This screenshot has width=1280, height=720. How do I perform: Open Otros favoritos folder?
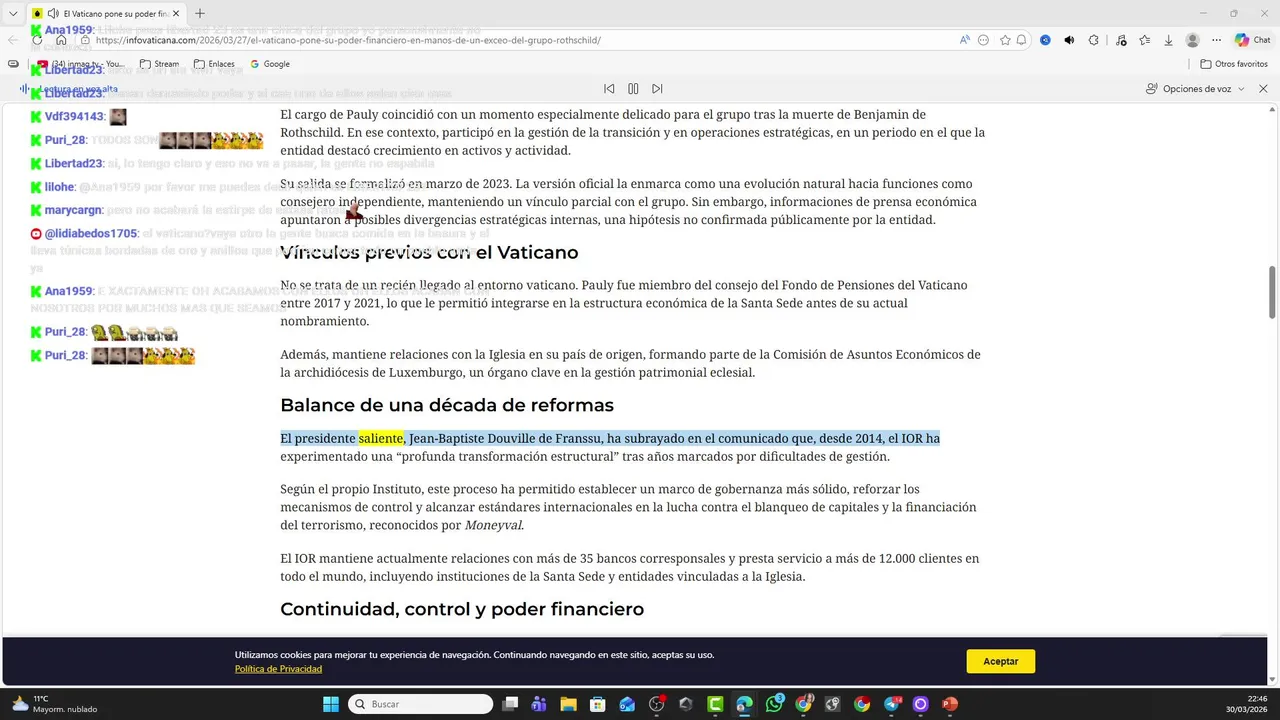pos(1233,64)
